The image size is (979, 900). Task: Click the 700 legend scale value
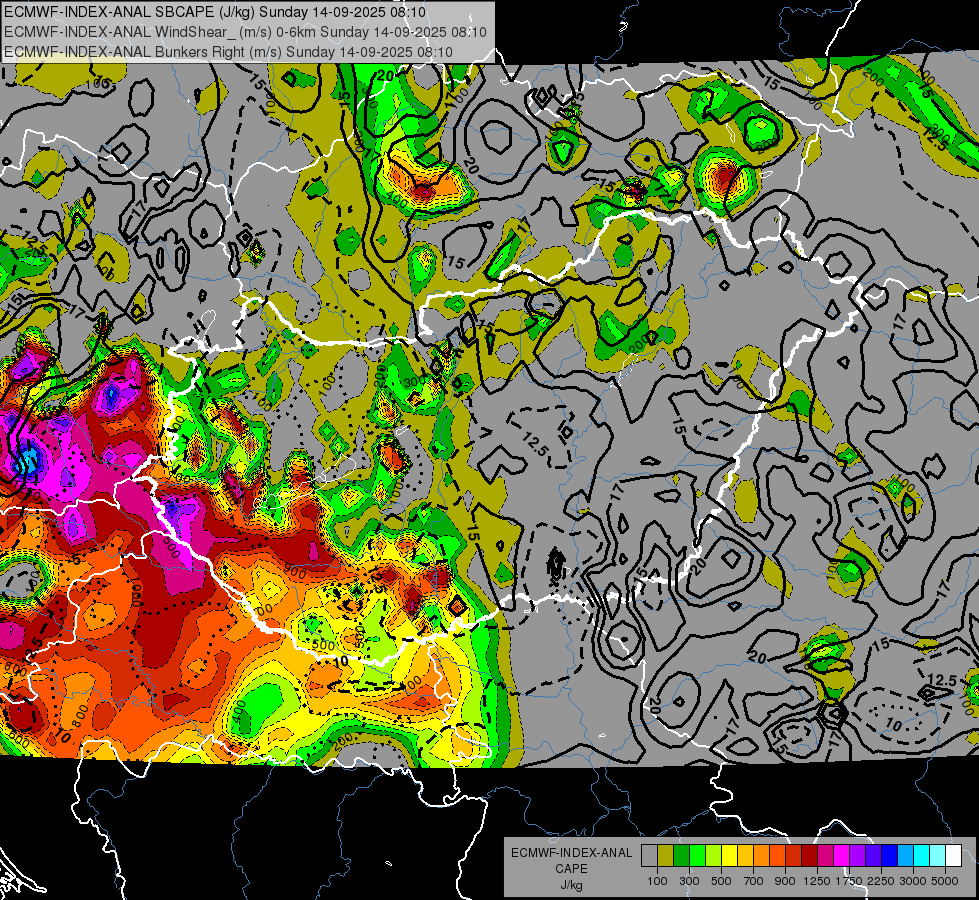tap(754, 881)
